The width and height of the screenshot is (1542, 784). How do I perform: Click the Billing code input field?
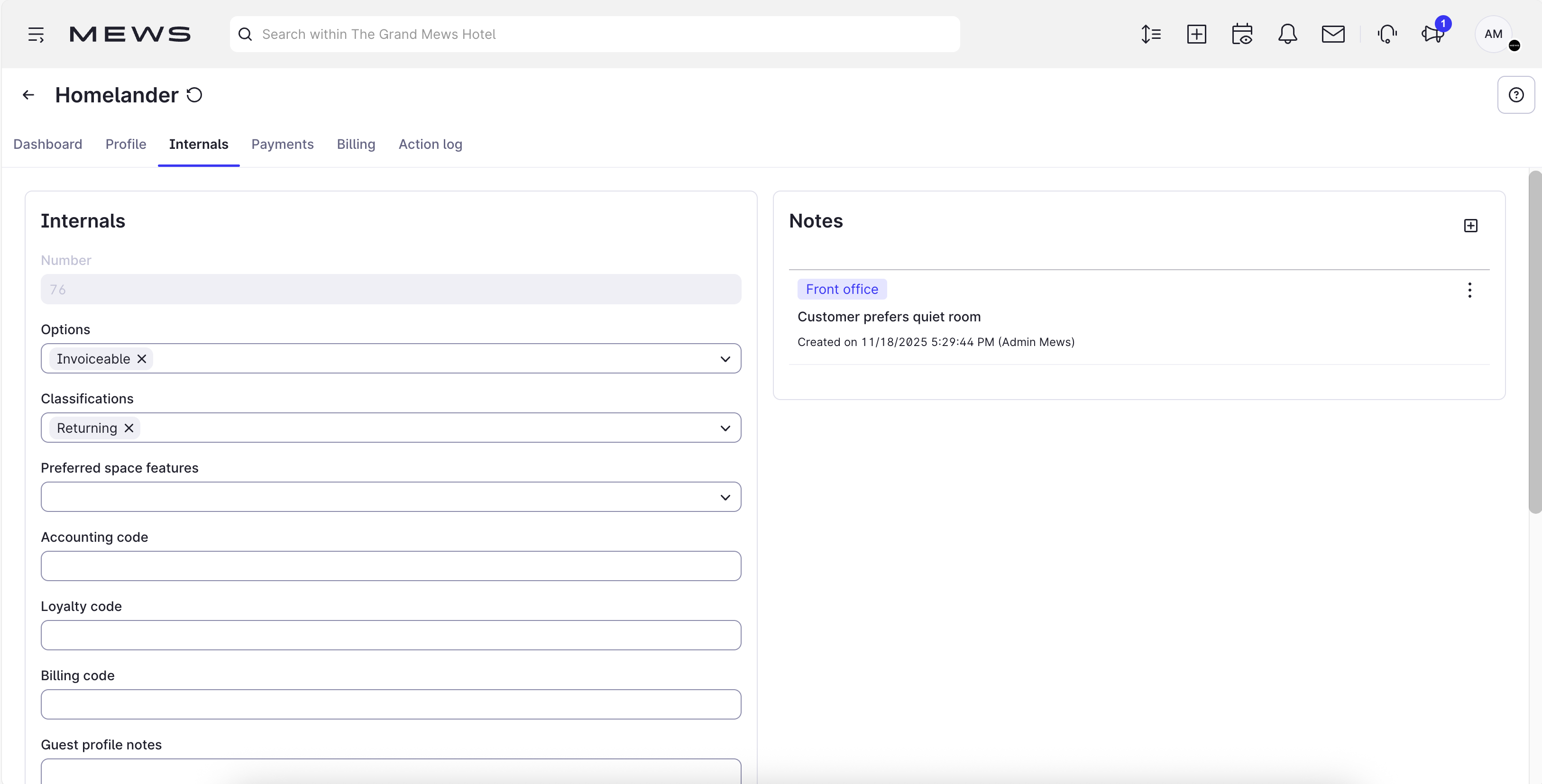391,704
